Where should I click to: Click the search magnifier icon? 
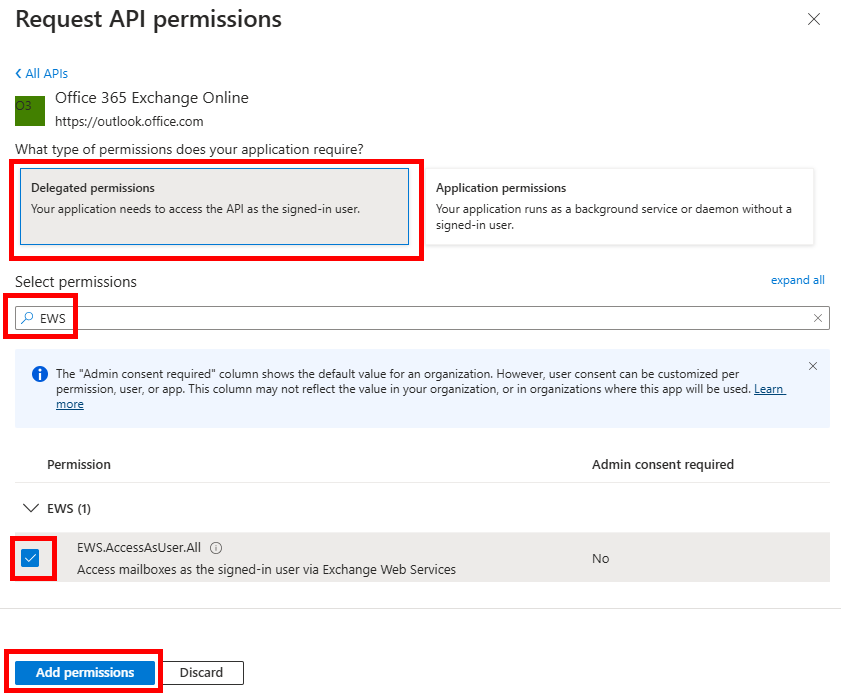[x=27, y=318]
